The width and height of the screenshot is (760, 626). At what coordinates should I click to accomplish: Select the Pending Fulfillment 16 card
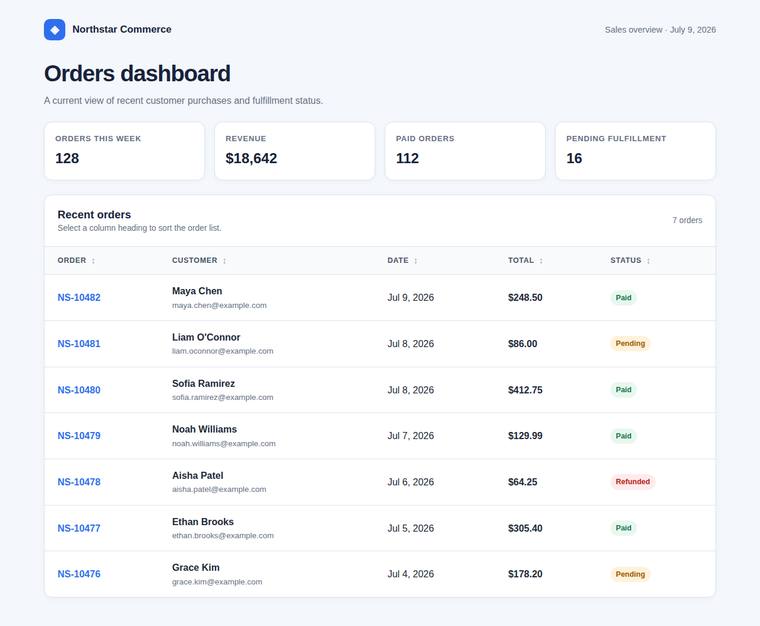click(635, 151)
